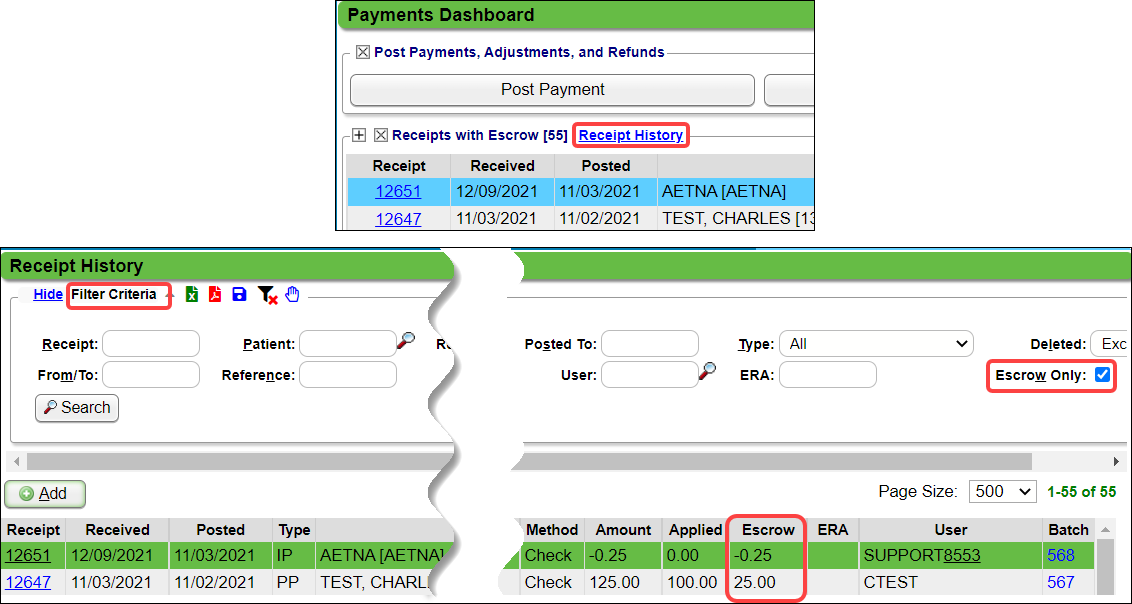Open the Type dropdown showing All
Viewport: 1132px width, 604px height.
click(875, 343)
